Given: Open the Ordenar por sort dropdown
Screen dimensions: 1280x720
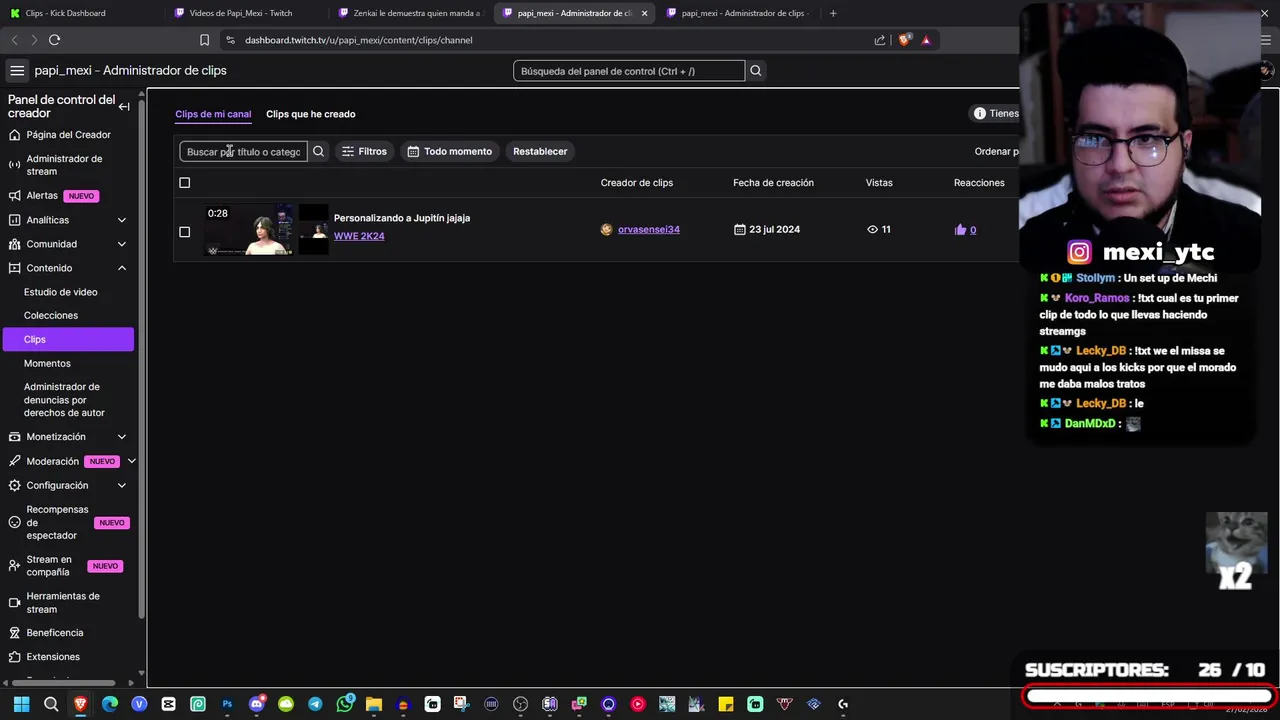Looking at the screenshot, I should click(x=996, y=151).
